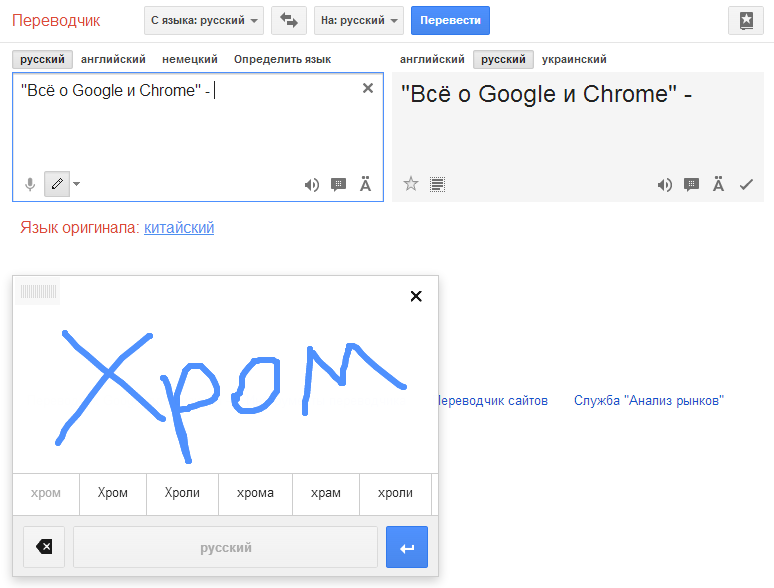The width and height of the screenshot is (774, 588).
Task: Choose handwriting suggestion хрома
Action: (x=255, y=493)
